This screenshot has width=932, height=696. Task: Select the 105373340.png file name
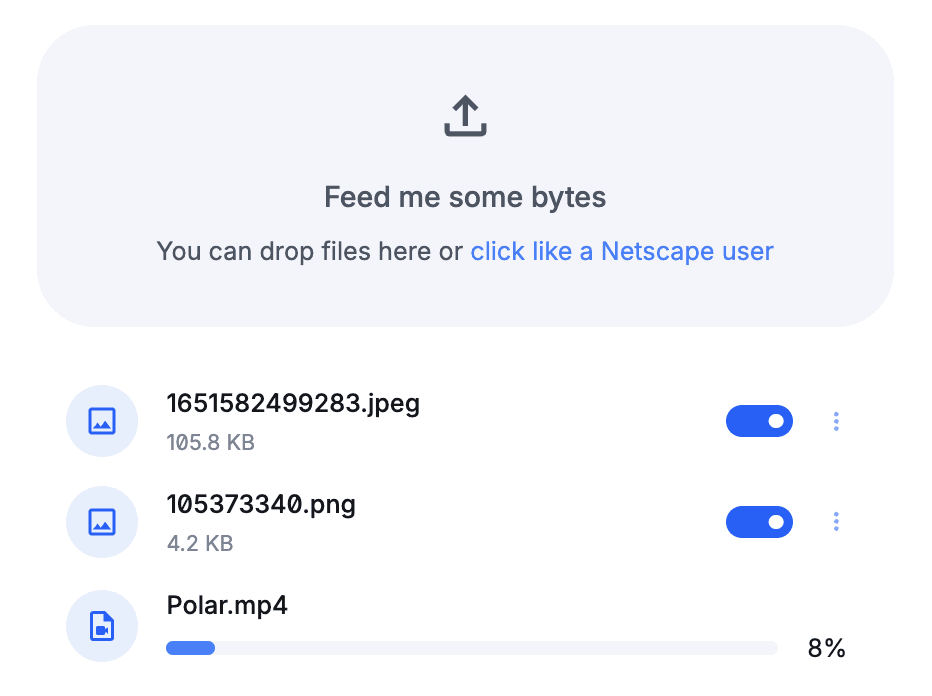[x=261, y=505]
